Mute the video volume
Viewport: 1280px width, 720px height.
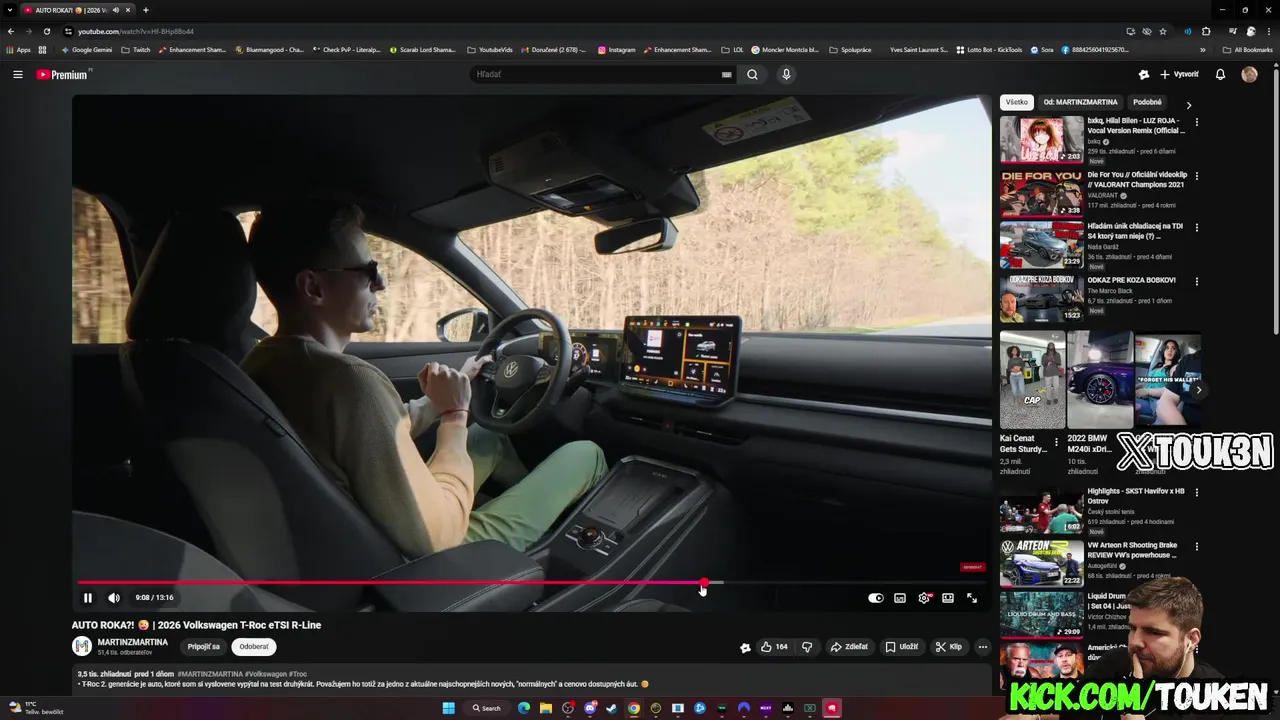click(114, 598)
